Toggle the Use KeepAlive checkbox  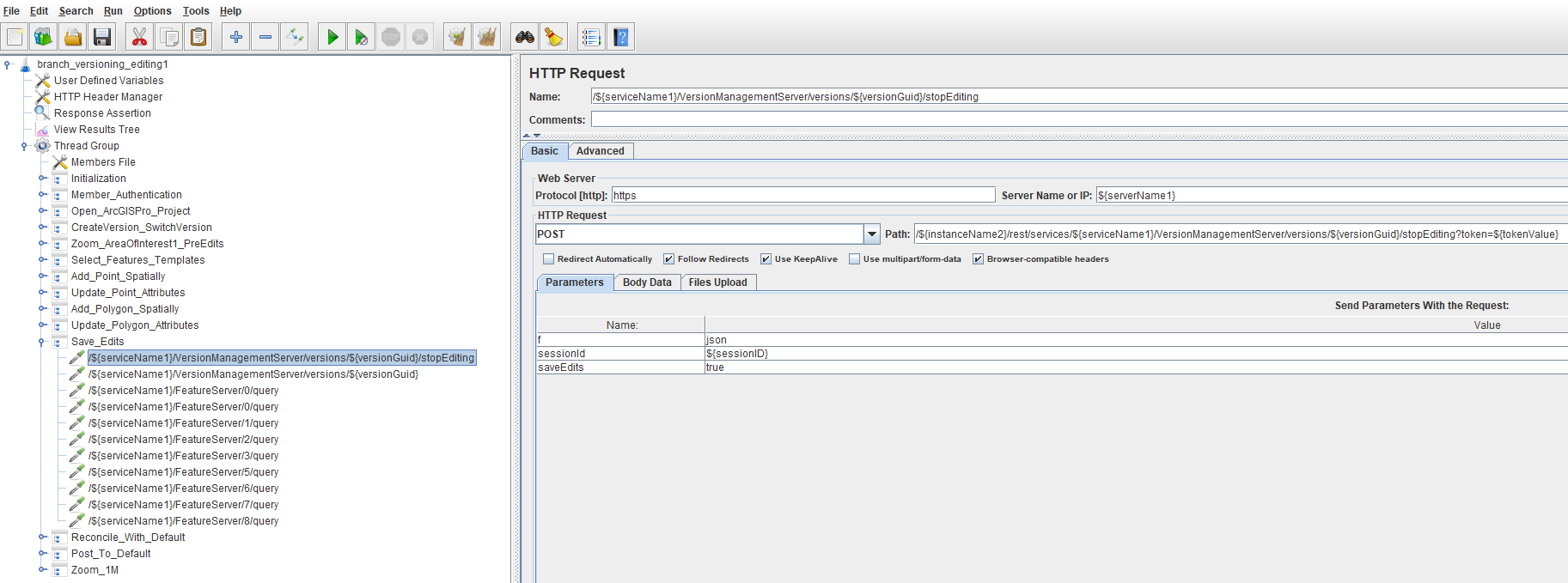(x=766, y=259)
